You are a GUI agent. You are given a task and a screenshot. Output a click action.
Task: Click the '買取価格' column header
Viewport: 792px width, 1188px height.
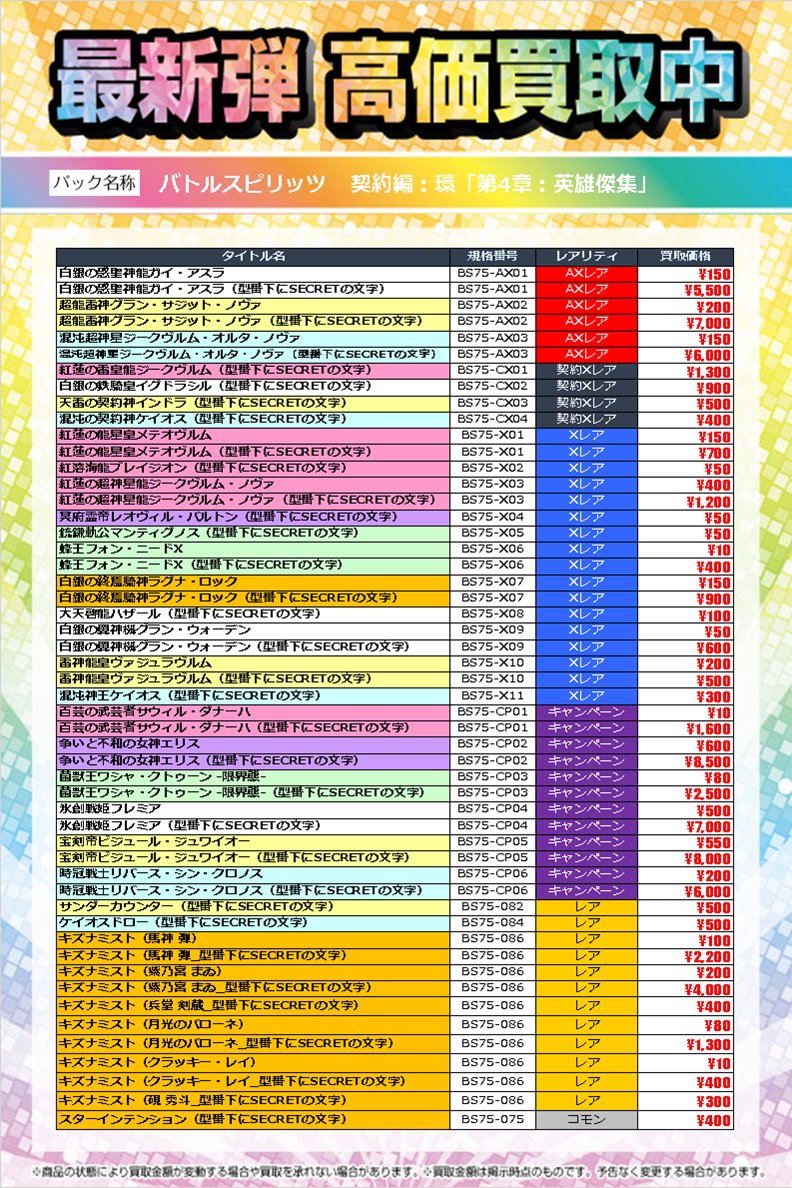point(685,256)
